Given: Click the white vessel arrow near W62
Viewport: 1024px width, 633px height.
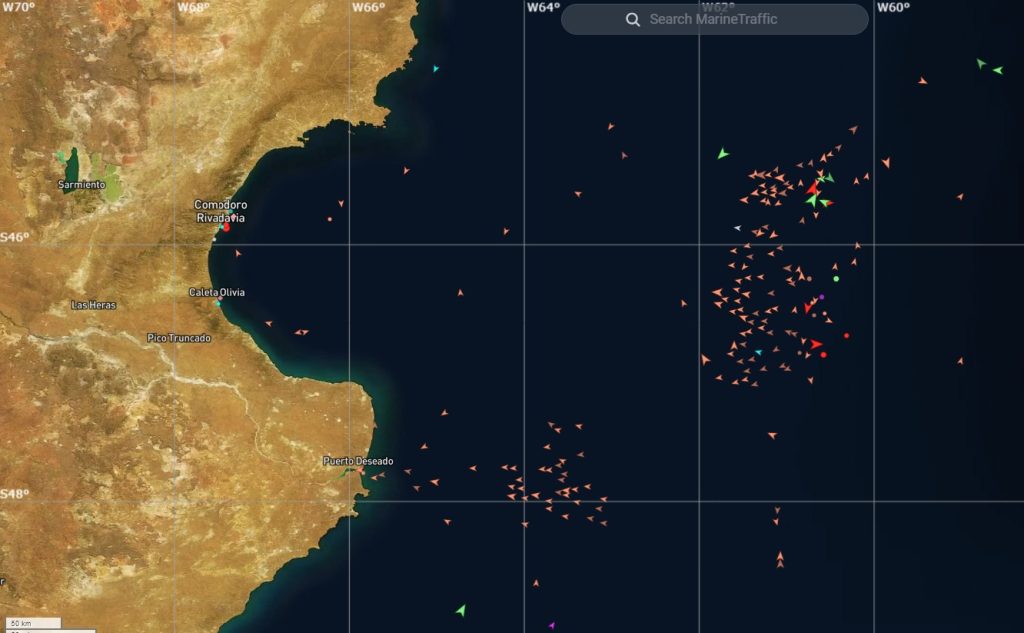Looking at the screenshot, I should (x=738, y=228).
